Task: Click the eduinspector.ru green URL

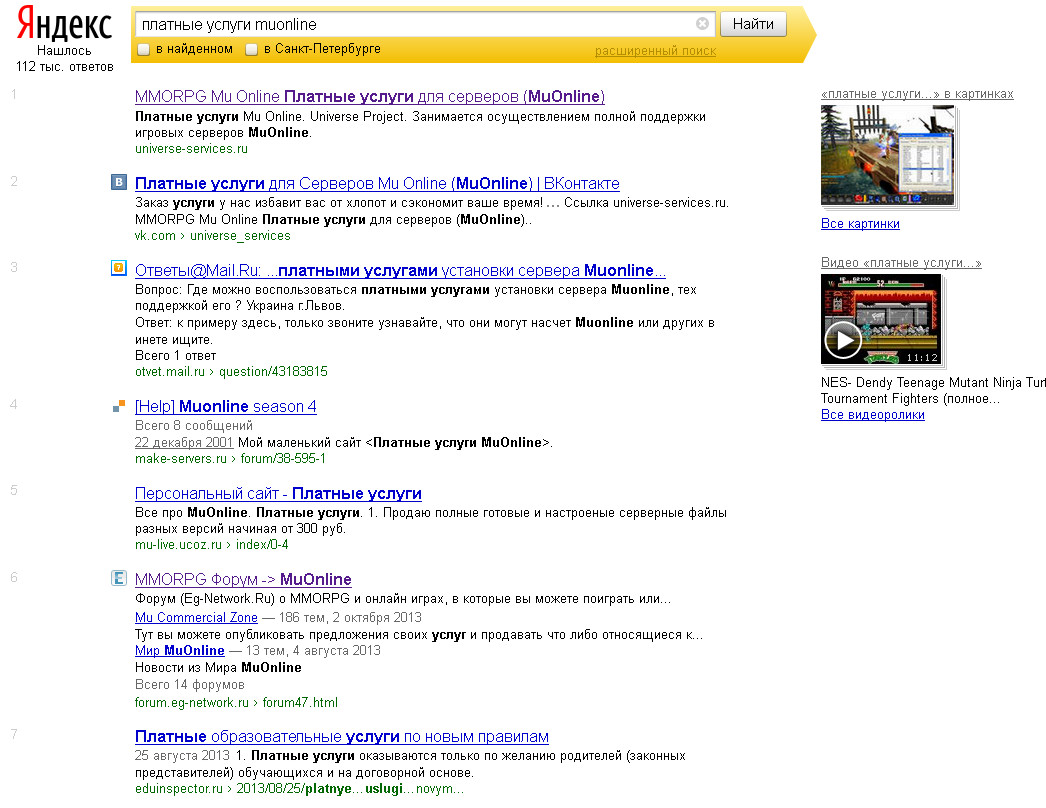Action: (x=179, y=789)
